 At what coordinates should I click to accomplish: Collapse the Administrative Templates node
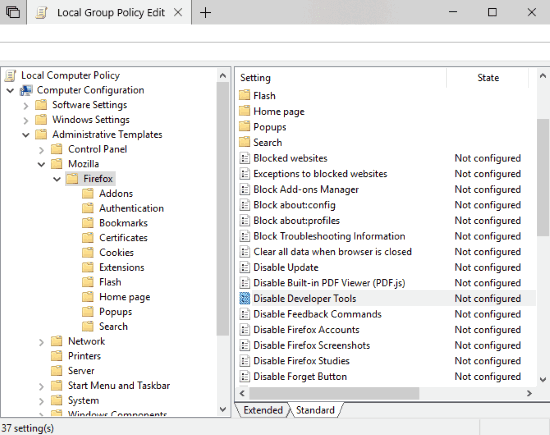coord(26,135)
